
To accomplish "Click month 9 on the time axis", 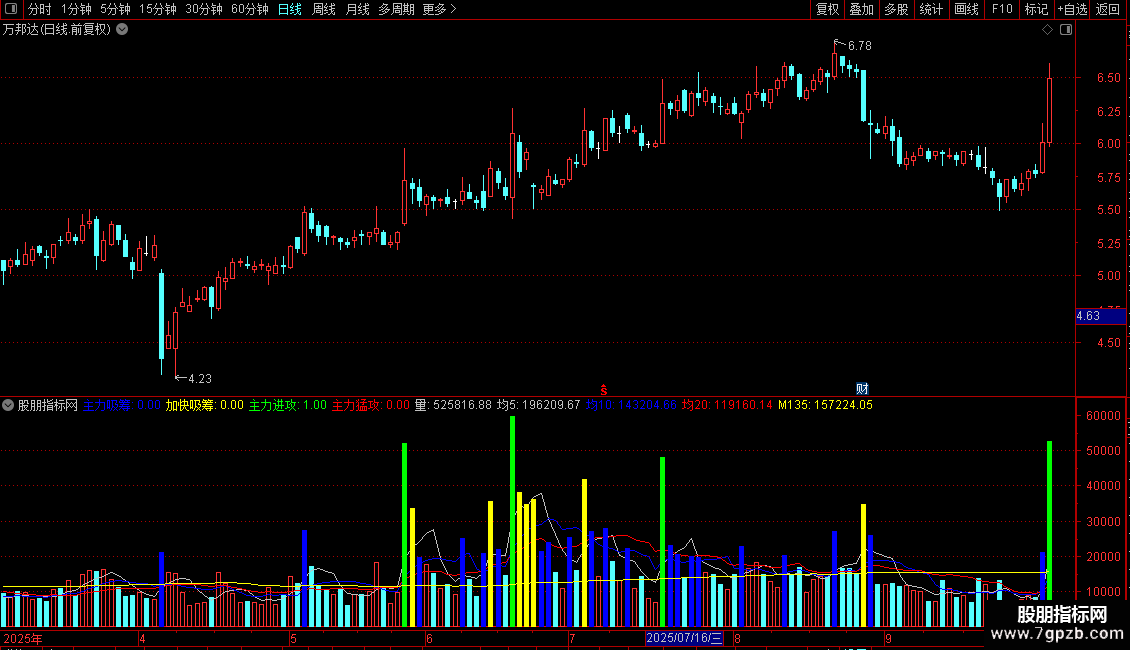I will 889,638.
